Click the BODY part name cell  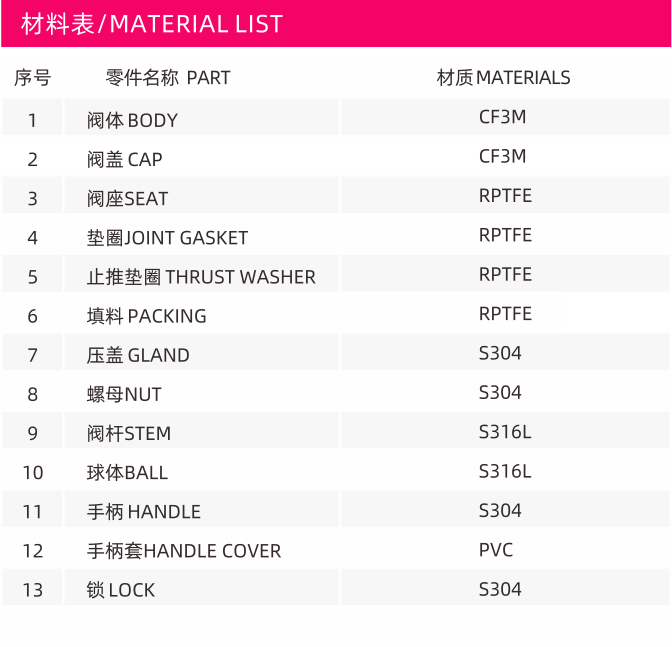click(x=201, y=117)
